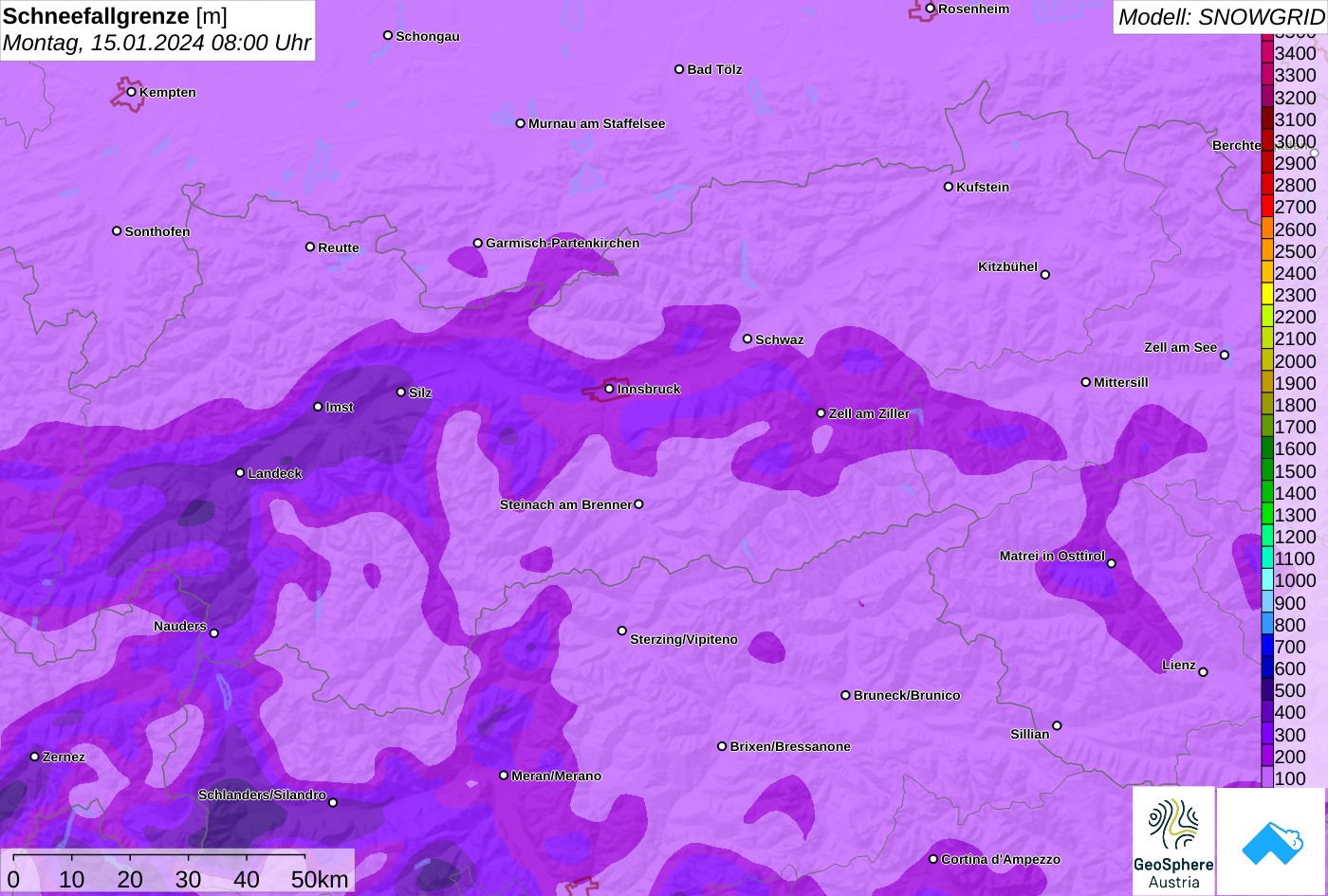
Task: Click the "Garmisch-Partenkirchen" label
Action: pyautogui.click(x=563, y=244)
